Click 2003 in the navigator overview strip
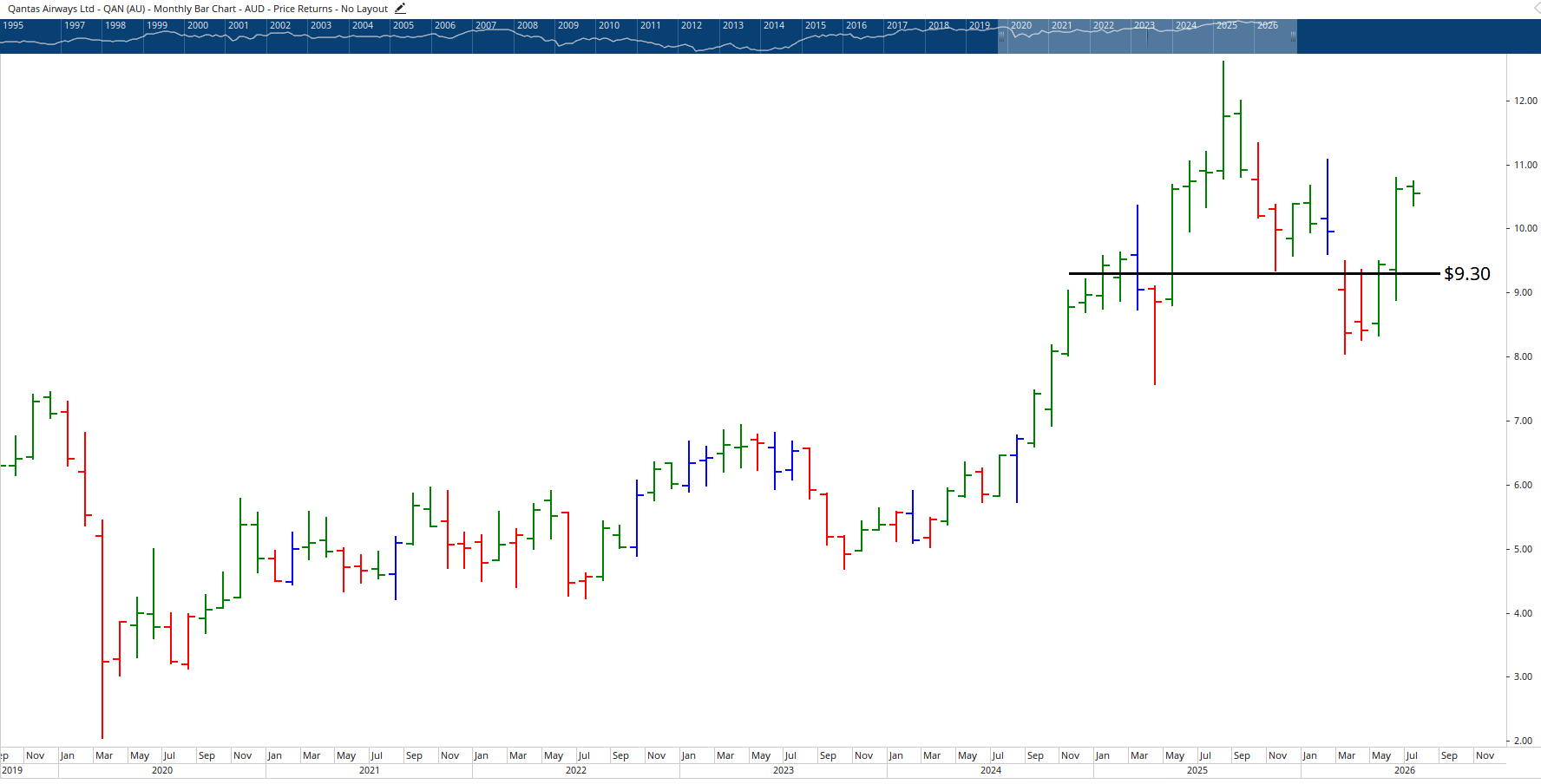 click(x=321, y=25)
